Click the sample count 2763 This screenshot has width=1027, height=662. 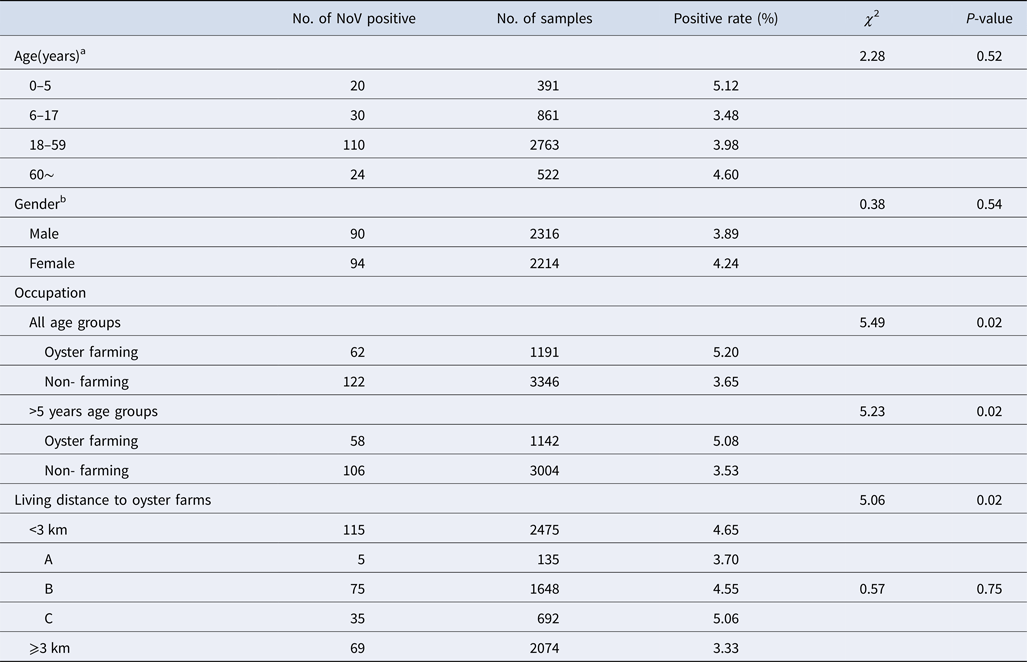click(542, 145)
